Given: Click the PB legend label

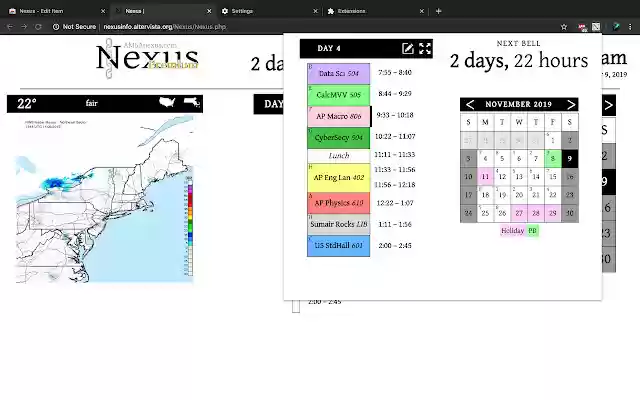Looking at the screenshot, I should tap(532, 231).
